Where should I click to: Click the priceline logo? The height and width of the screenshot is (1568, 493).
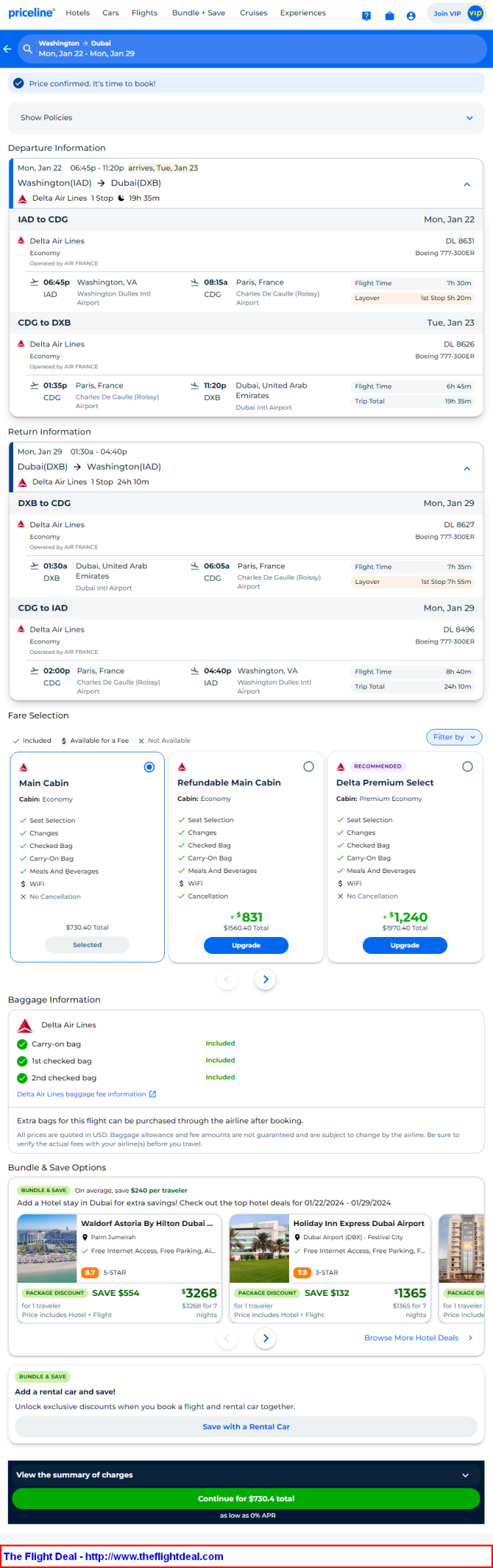[x=32, y=13]
